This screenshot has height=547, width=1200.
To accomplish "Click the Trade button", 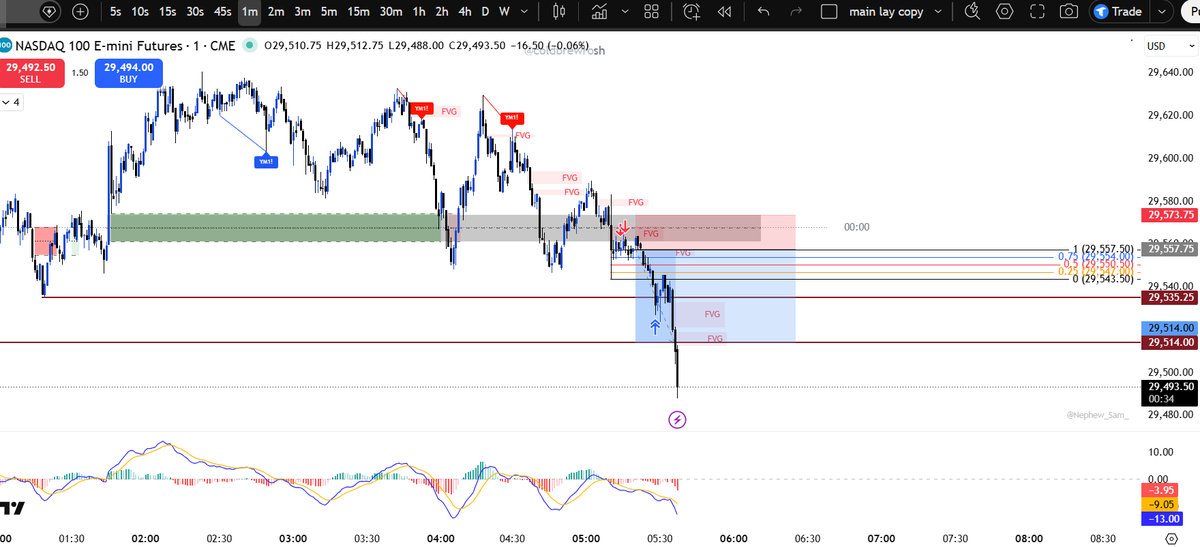I will coord(1119,12).
